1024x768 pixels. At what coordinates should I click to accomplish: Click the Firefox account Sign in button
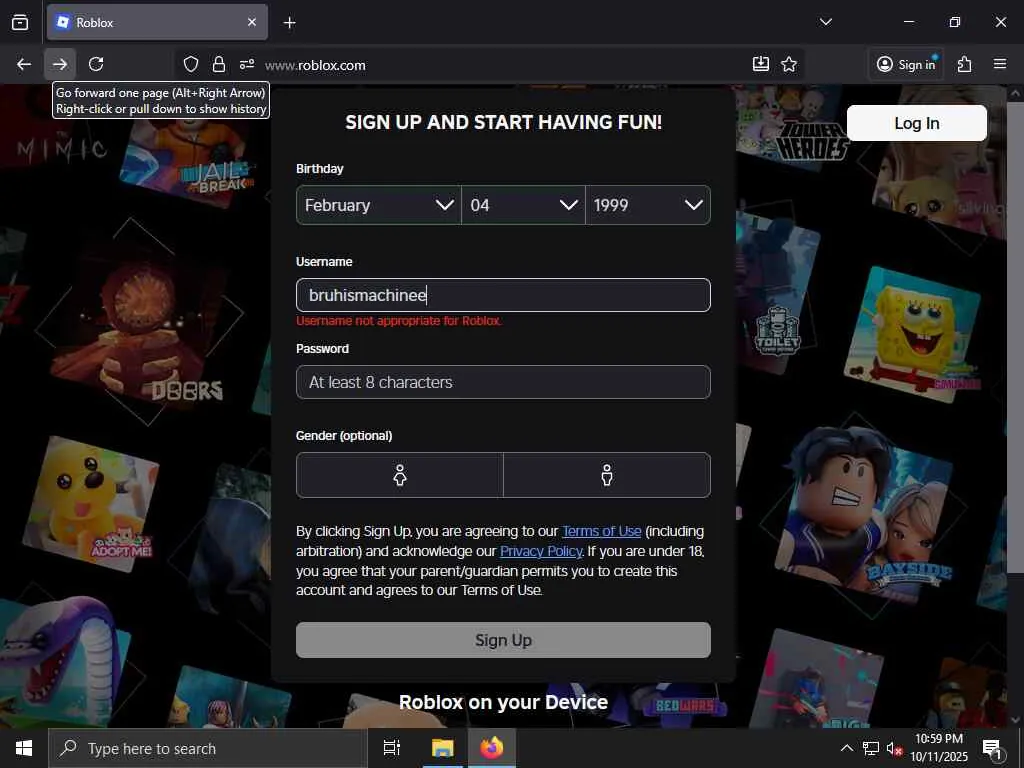coord(906,64)
